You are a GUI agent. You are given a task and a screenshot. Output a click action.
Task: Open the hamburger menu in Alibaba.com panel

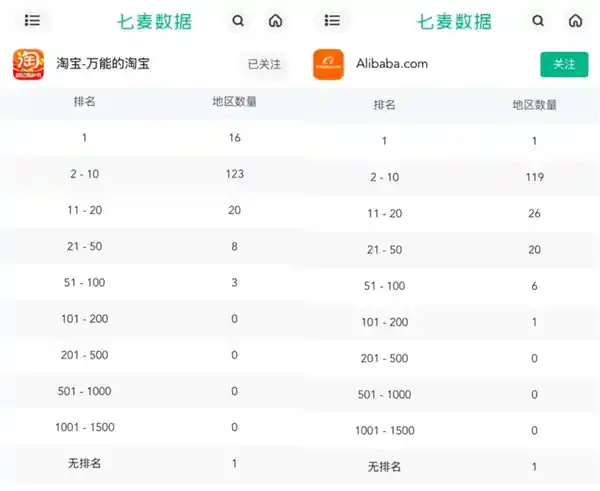(x=332, y=20)
